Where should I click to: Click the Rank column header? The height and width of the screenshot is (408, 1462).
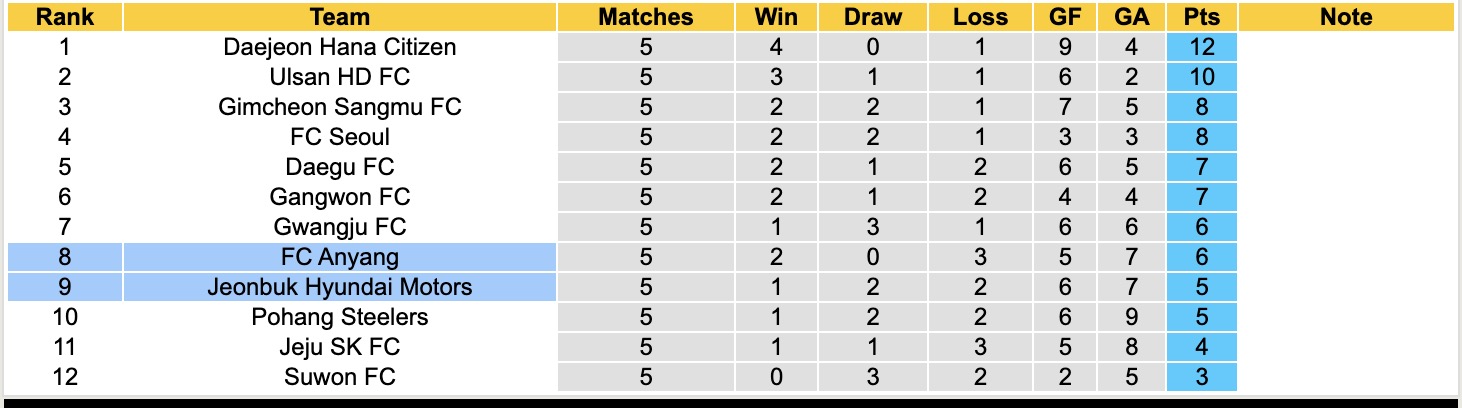pos(65,17)
